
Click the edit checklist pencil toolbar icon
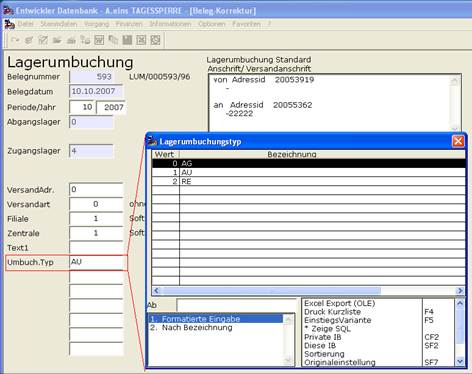tap(43, 40)
